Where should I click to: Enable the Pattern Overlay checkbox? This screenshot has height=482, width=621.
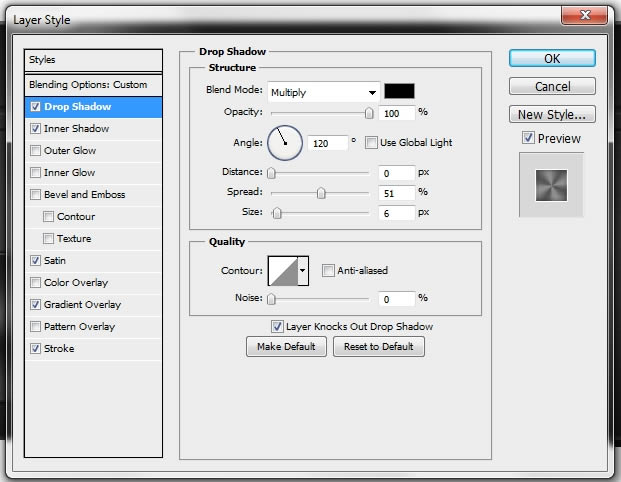36,326
